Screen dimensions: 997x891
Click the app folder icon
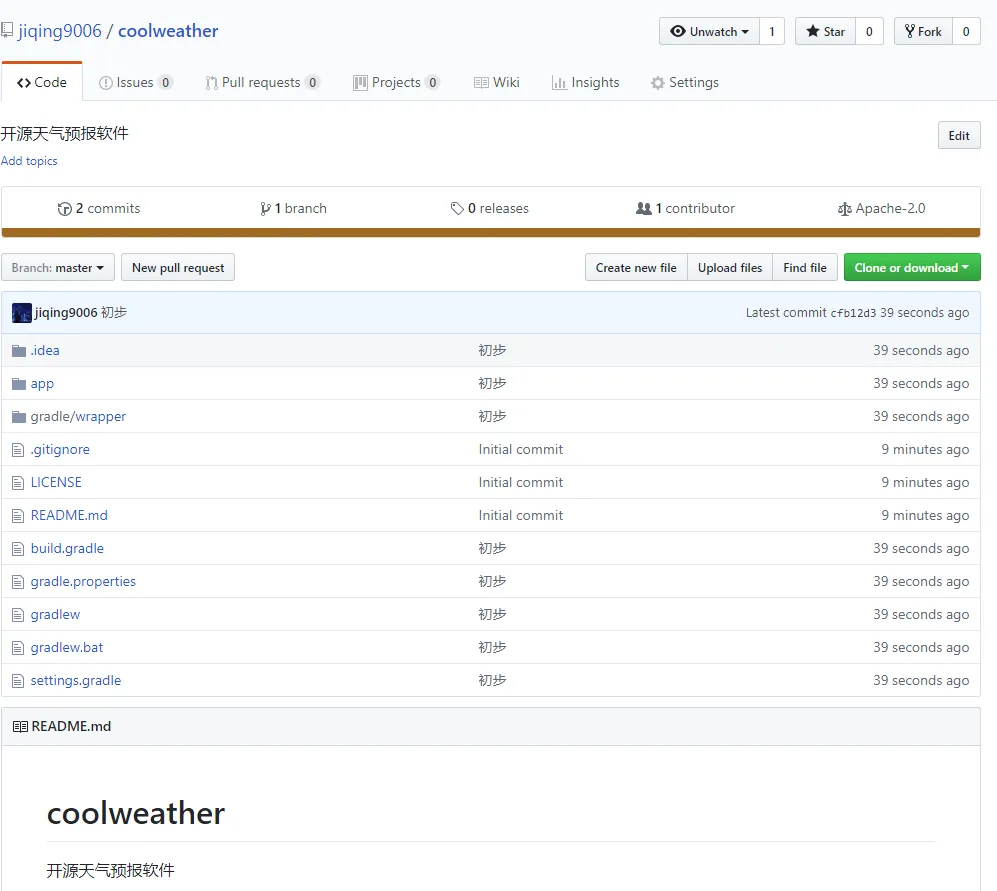[19, 383]
